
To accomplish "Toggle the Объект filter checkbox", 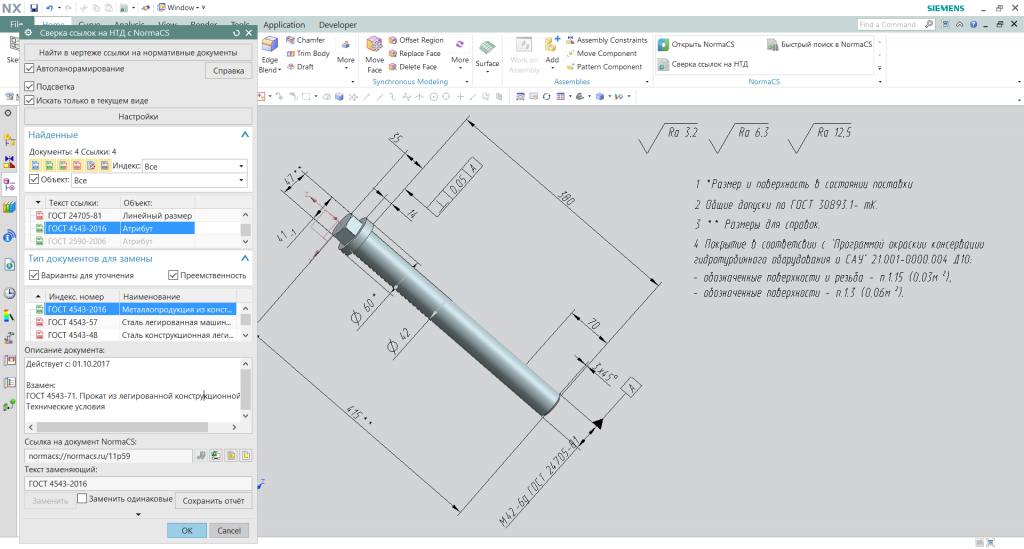I will [34, 179].
